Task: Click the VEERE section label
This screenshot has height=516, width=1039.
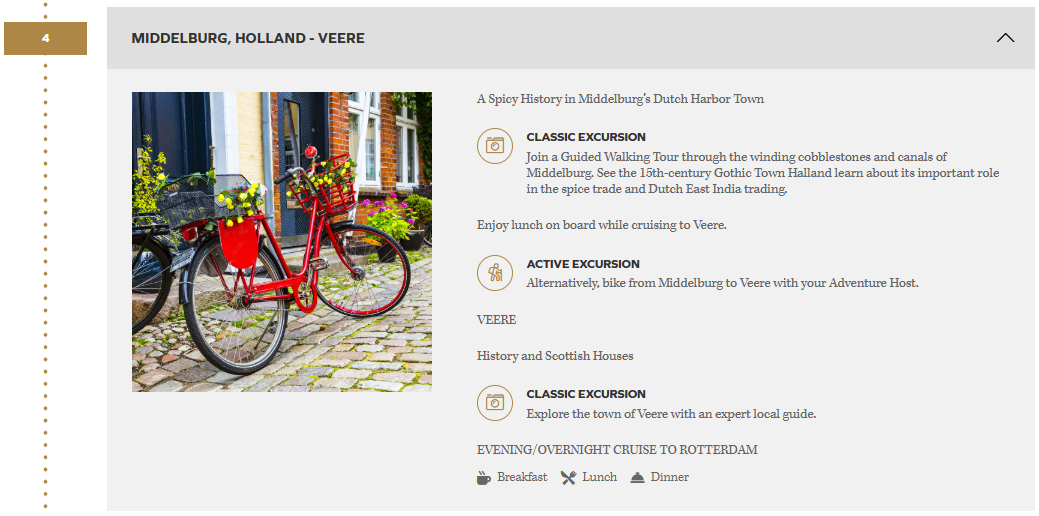Action: (x=496, y=320)
